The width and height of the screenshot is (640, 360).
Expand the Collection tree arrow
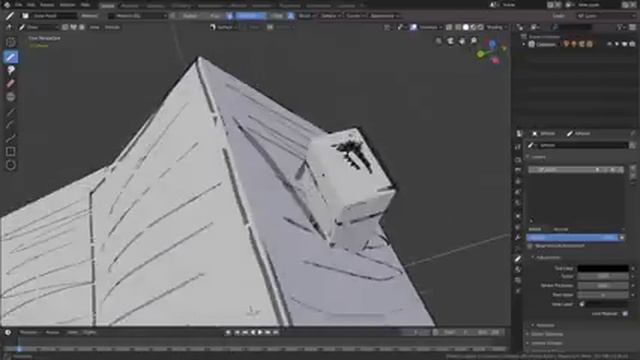coord(524,44)
